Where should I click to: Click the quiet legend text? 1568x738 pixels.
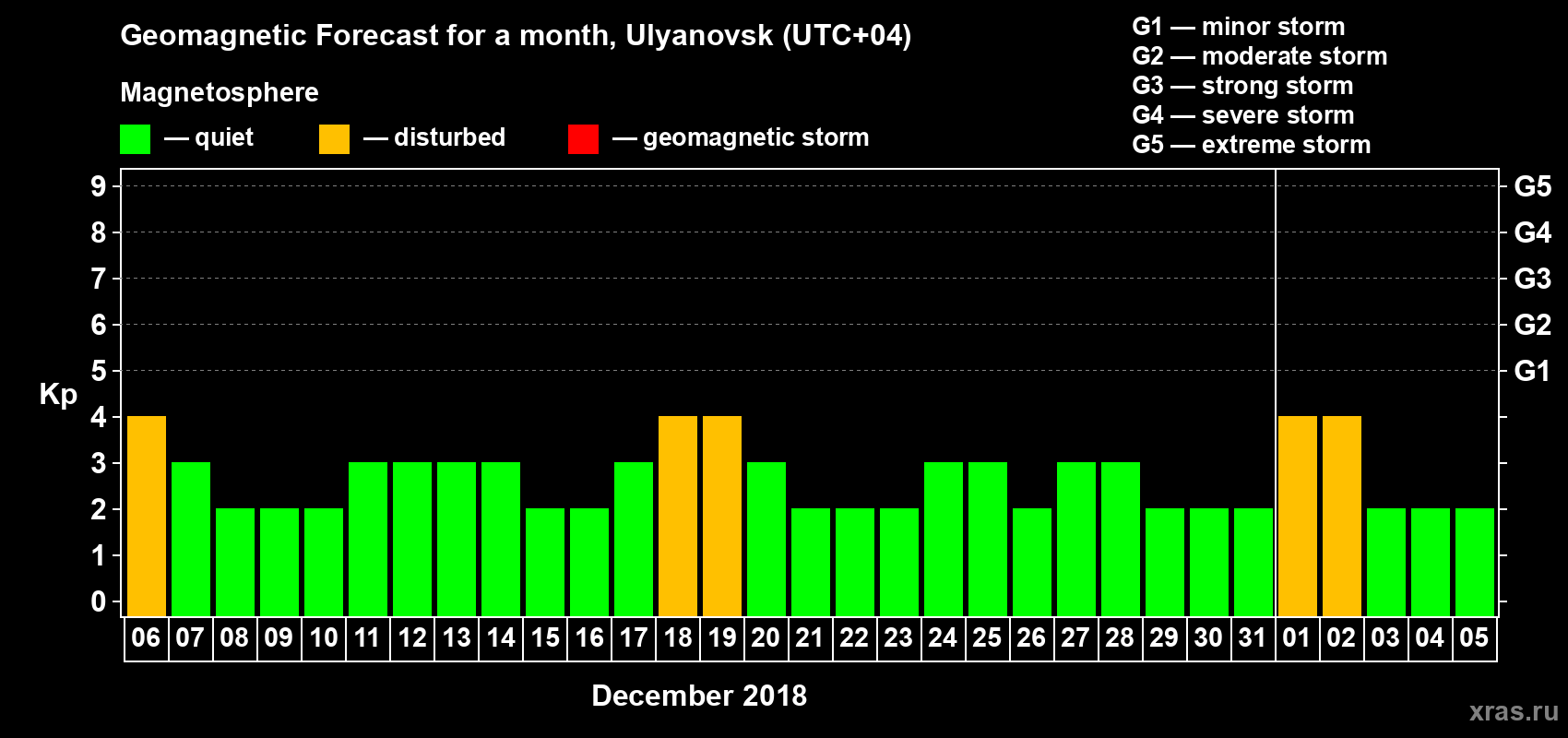coord(224,137)
